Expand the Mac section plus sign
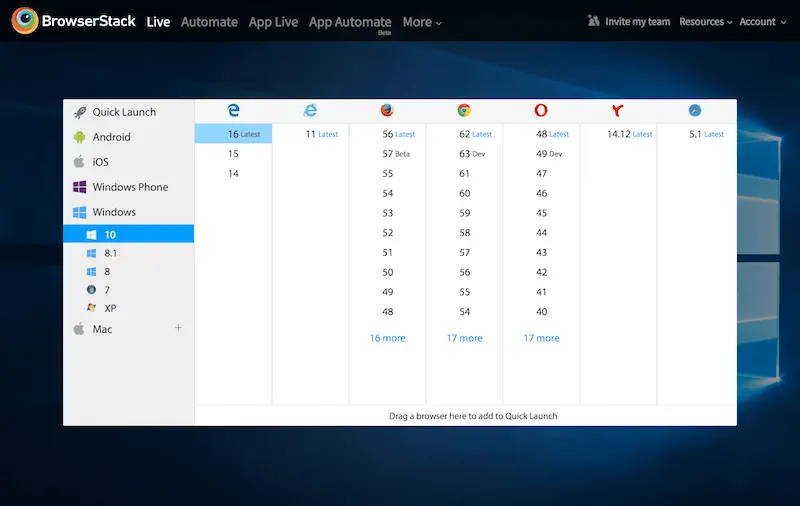 click(x=178, y=327)
